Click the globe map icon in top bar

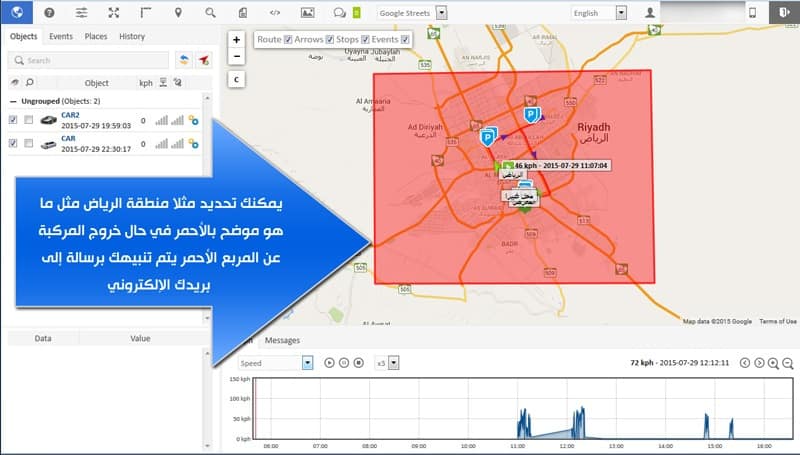coord(16,12)
